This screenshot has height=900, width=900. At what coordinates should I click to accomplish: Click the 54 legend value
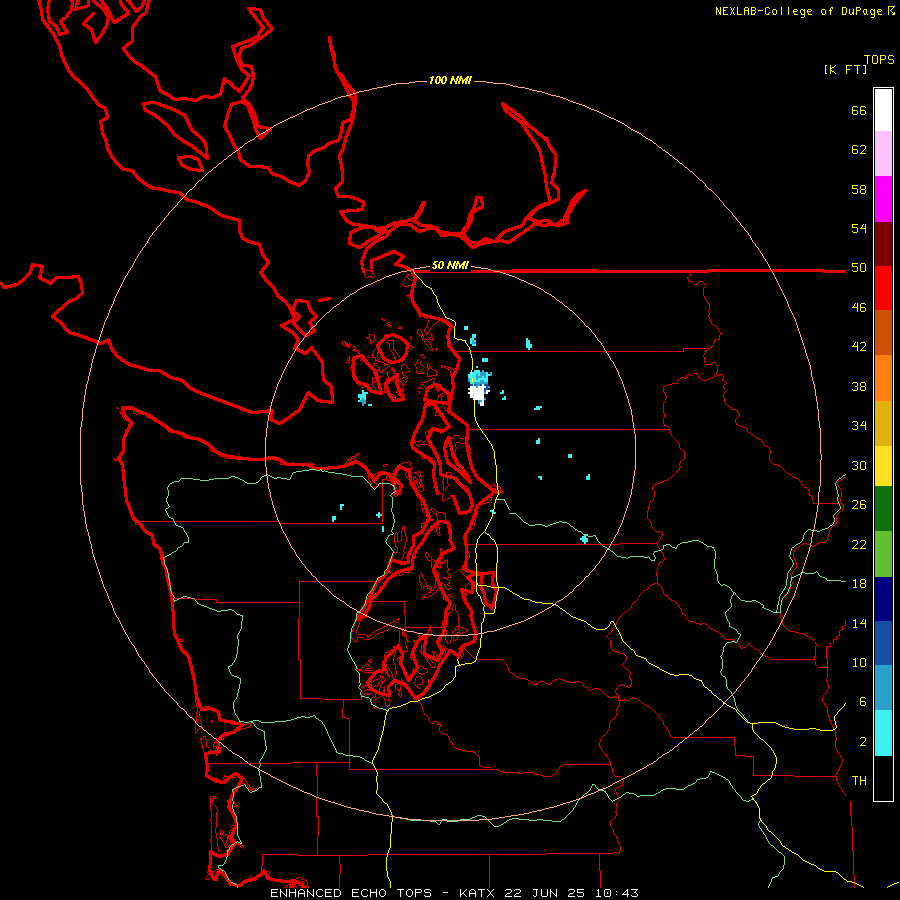859,228
